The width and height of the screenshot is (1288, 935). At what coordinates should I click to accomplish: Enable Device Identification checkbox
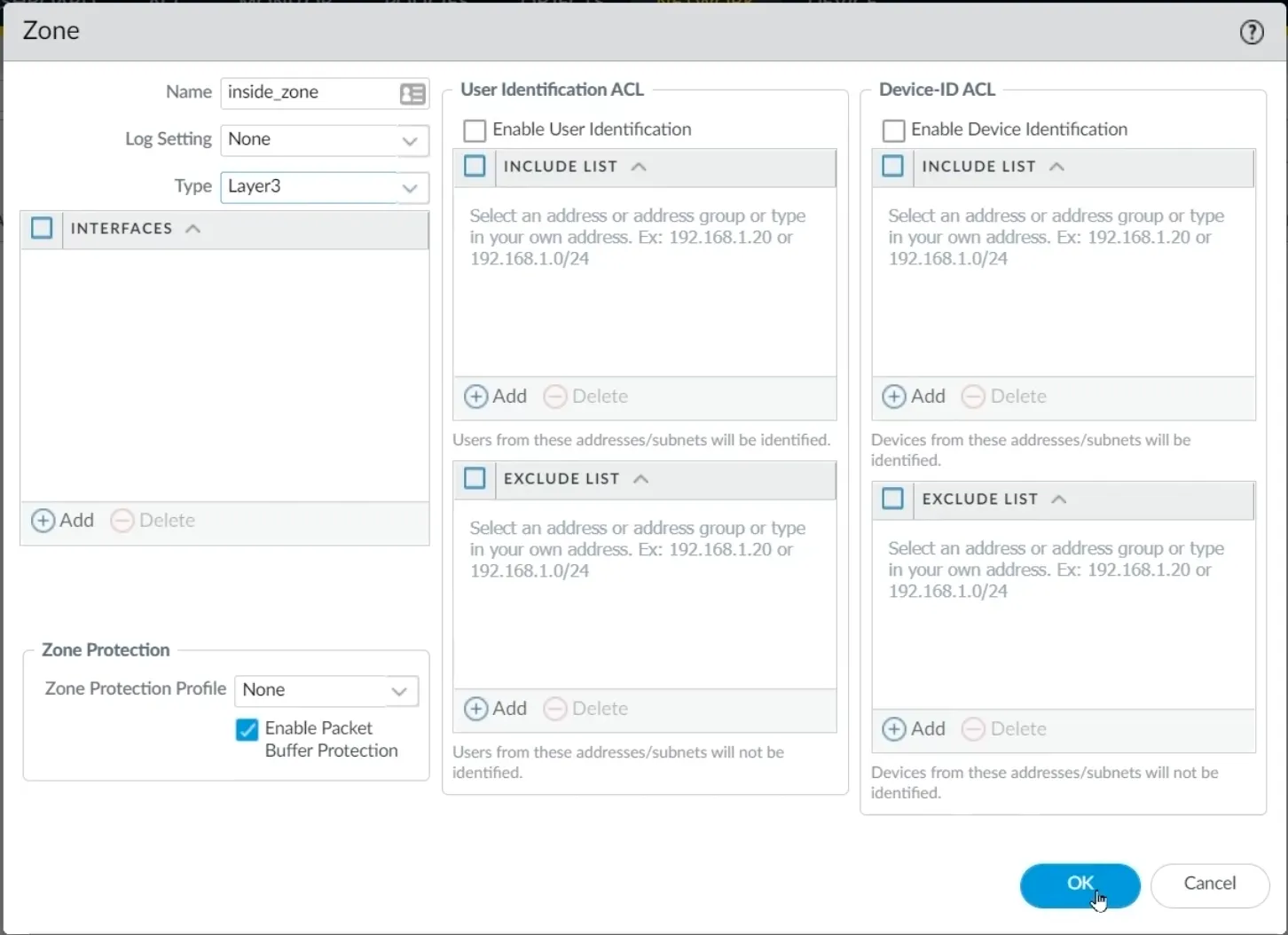point(893,130)
